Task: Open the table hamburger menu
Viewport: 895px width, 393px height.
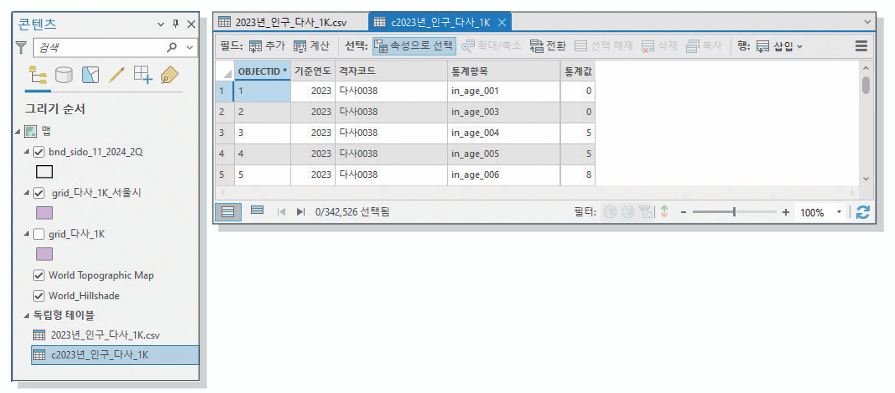Action: pyautogui.click(x=861, y=46)
